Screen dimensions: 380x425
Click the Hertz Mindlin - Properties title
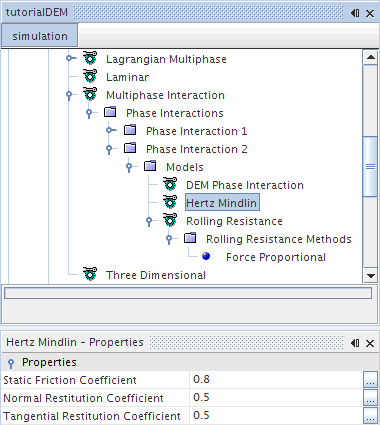(x=75, y=342)
